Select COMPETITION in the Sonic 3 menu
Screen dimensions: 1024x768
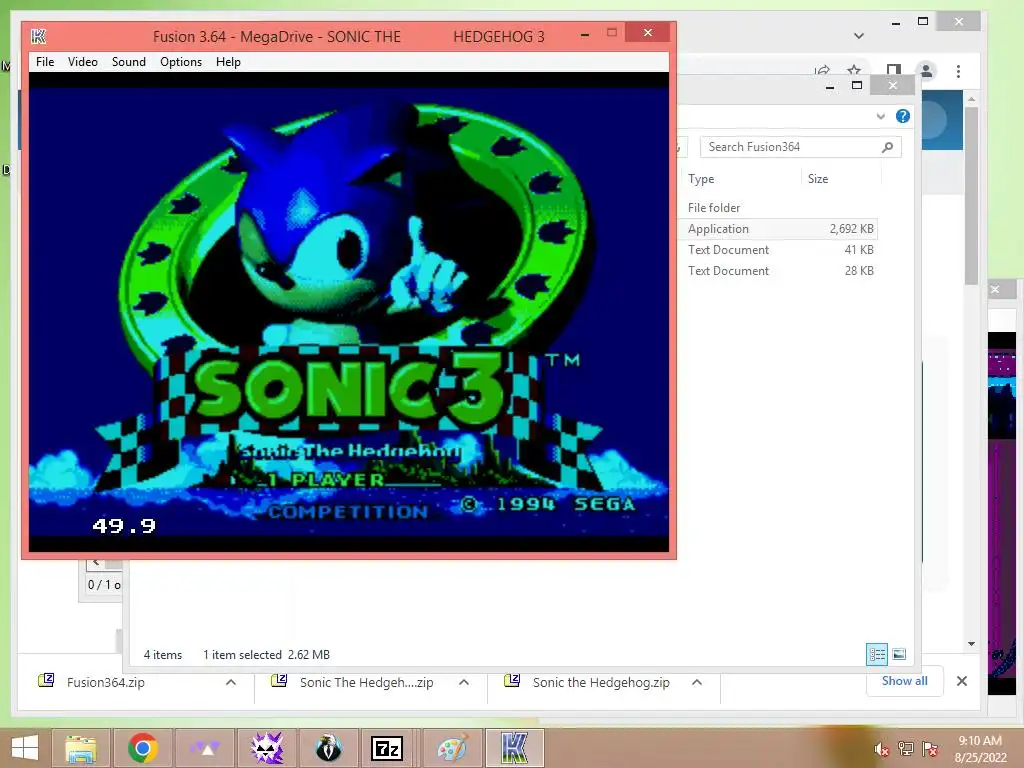[348, 512]
